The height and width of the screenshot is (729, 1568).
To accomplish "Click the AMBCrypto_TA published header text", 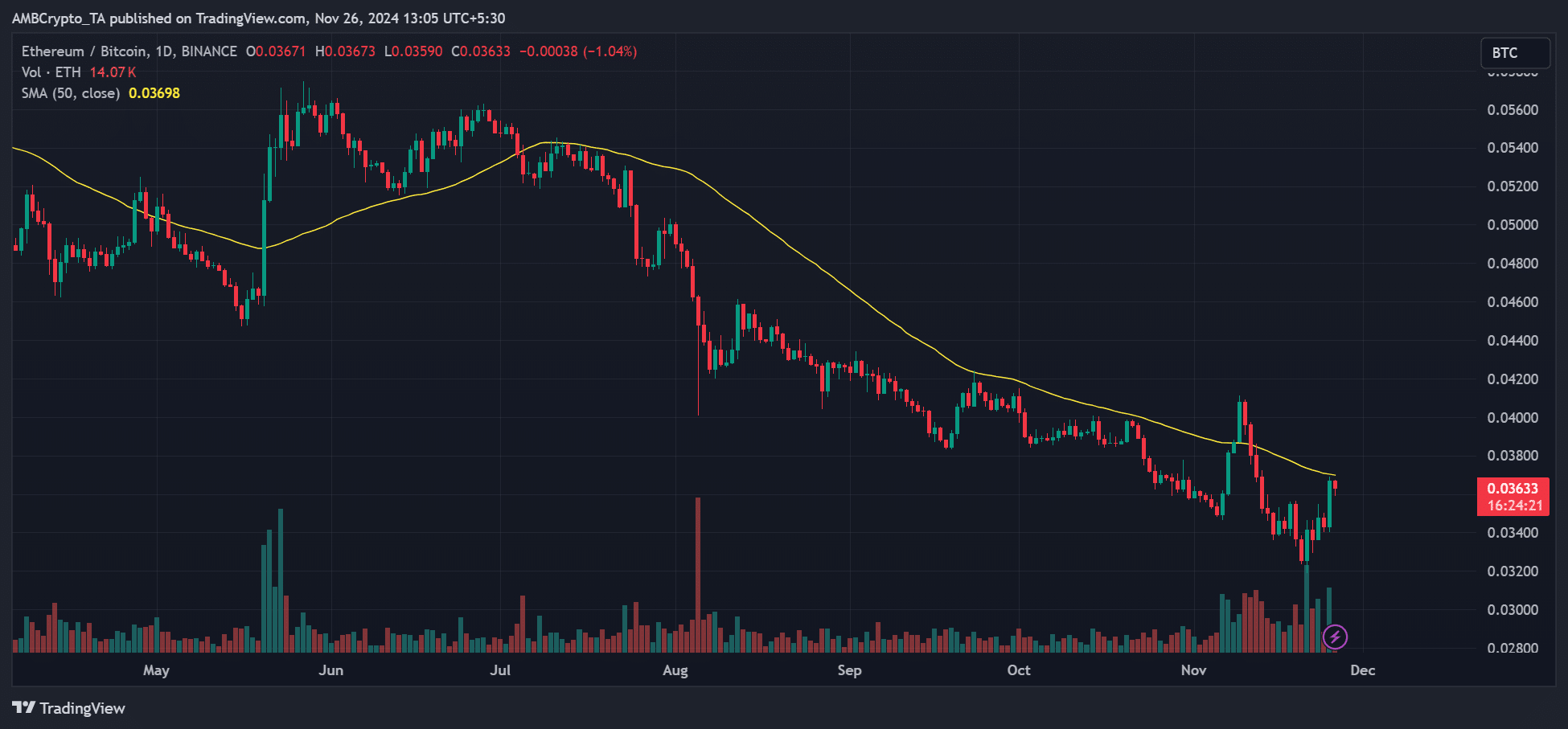I will coord(258,18).
